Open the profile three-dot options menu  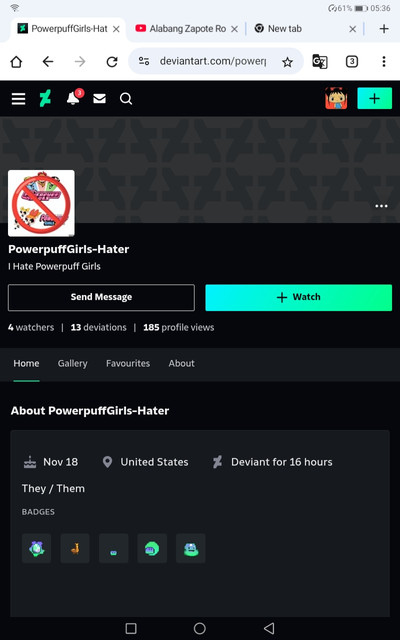(382, 206)
